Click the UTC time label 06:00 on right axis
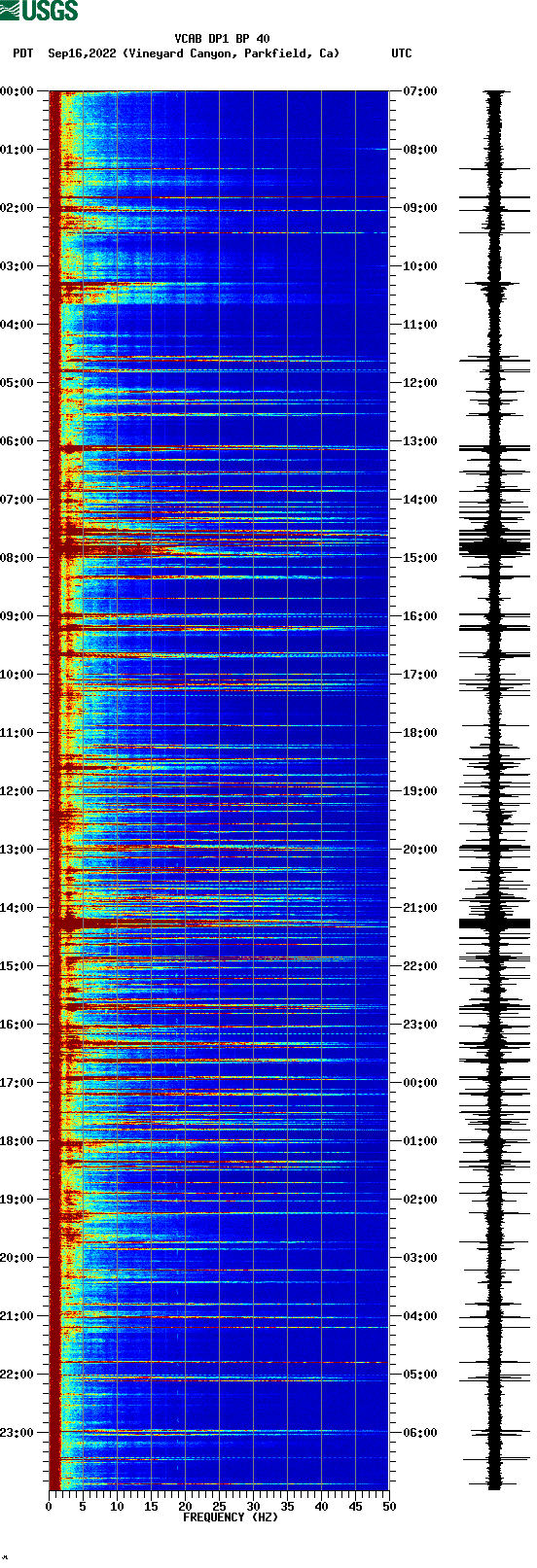The image size is (537, 1568). 420,1433
